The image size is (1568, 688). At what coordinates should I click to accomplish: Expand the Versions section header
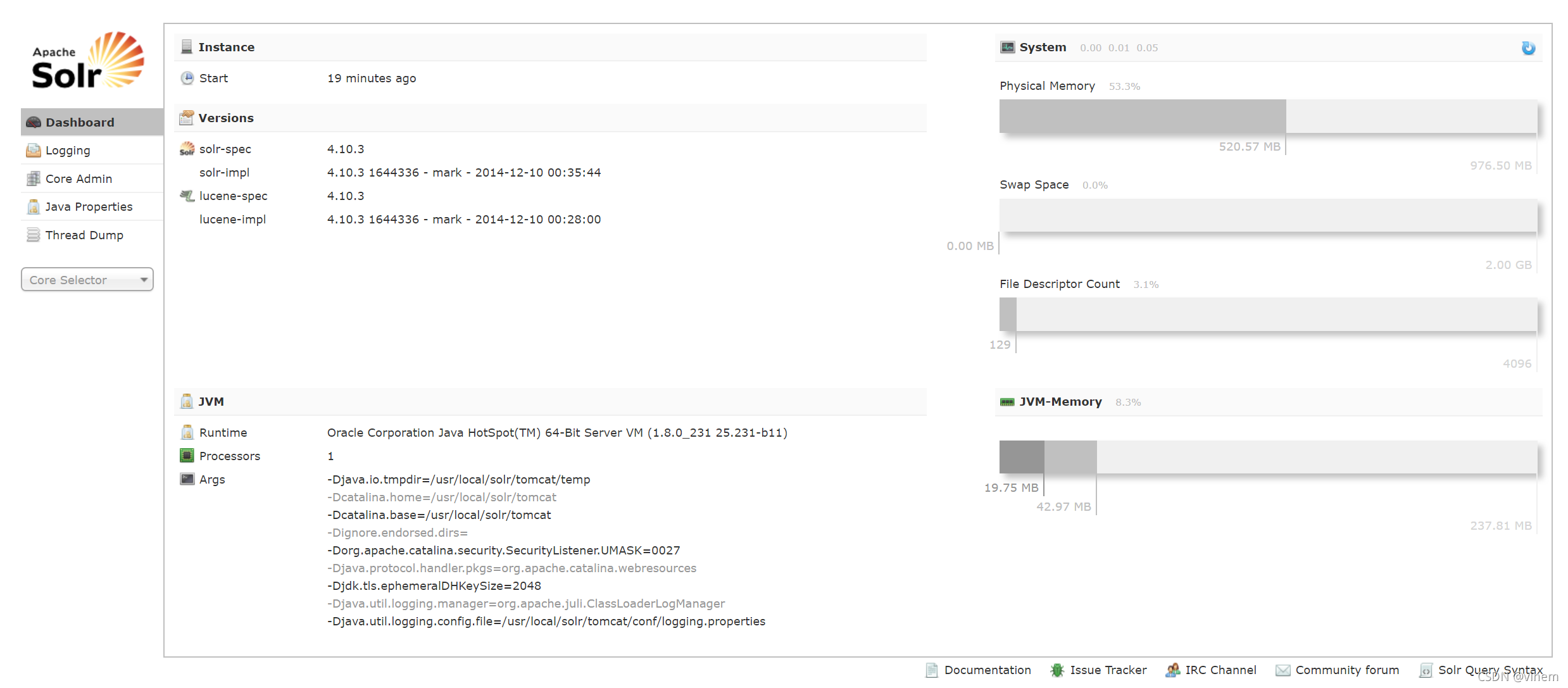226,117
